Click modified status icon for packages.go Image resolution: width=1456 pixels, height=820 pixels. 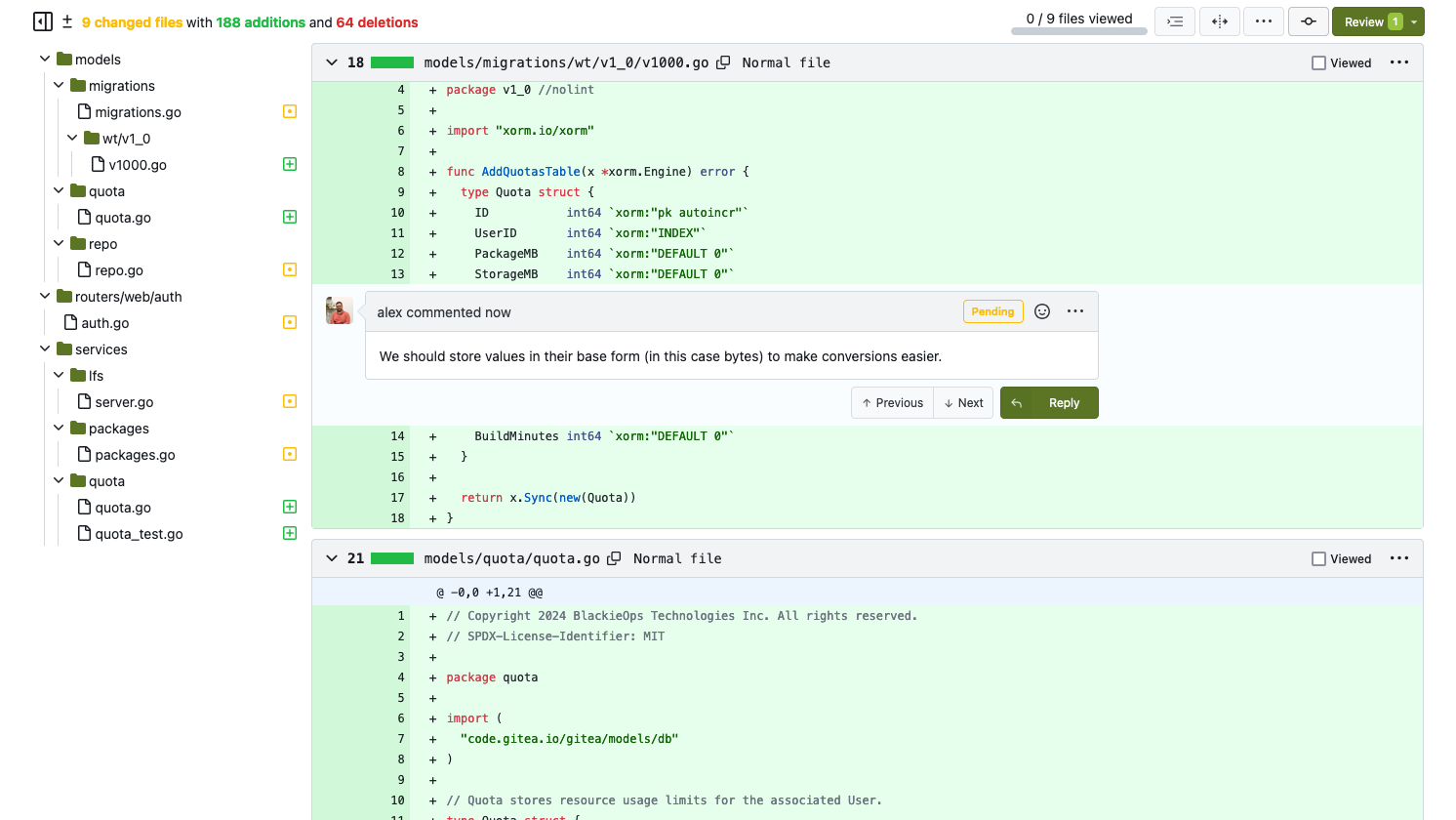[x=290, y=454]
